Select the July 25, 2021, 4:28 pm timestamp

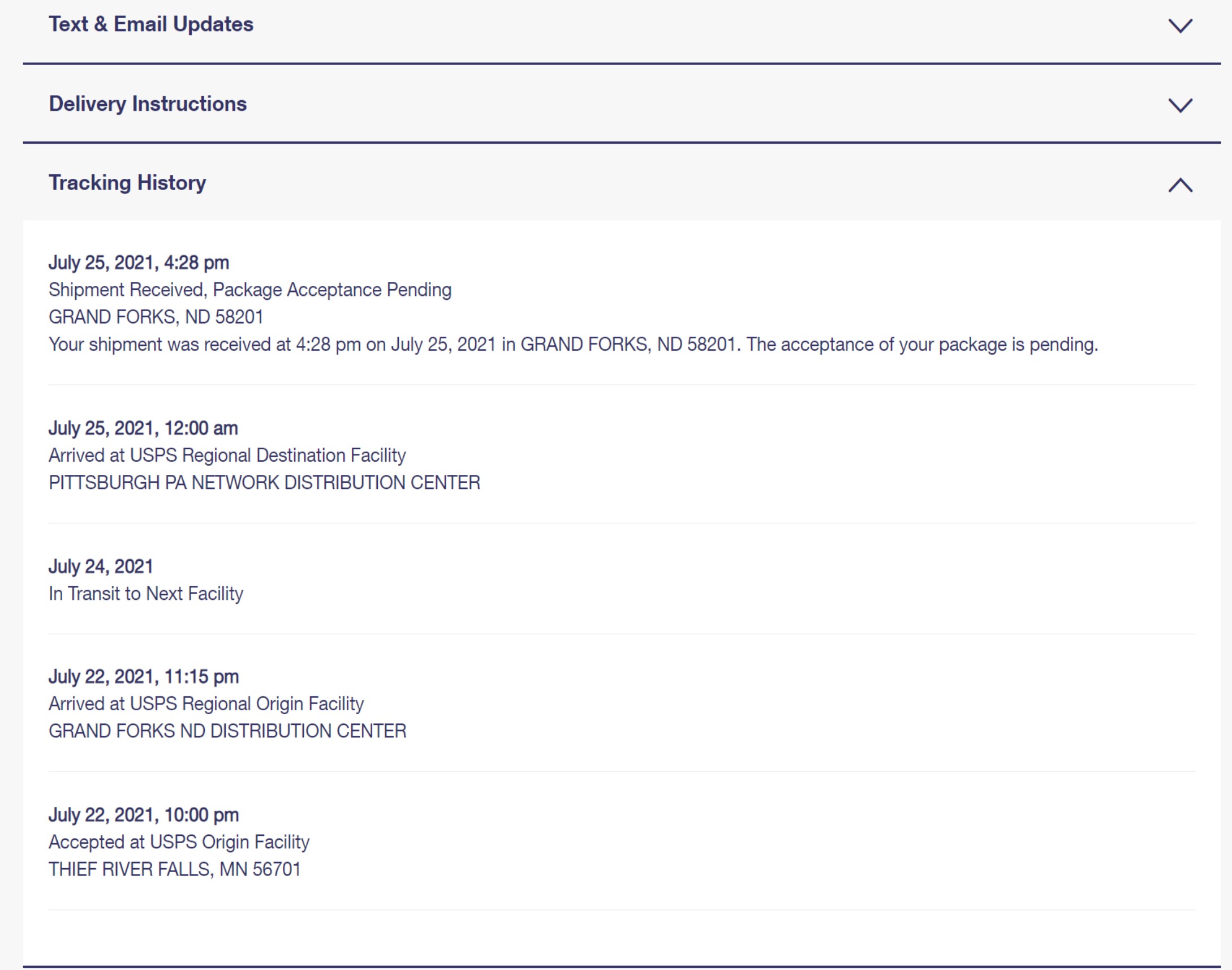click(139, 263)
